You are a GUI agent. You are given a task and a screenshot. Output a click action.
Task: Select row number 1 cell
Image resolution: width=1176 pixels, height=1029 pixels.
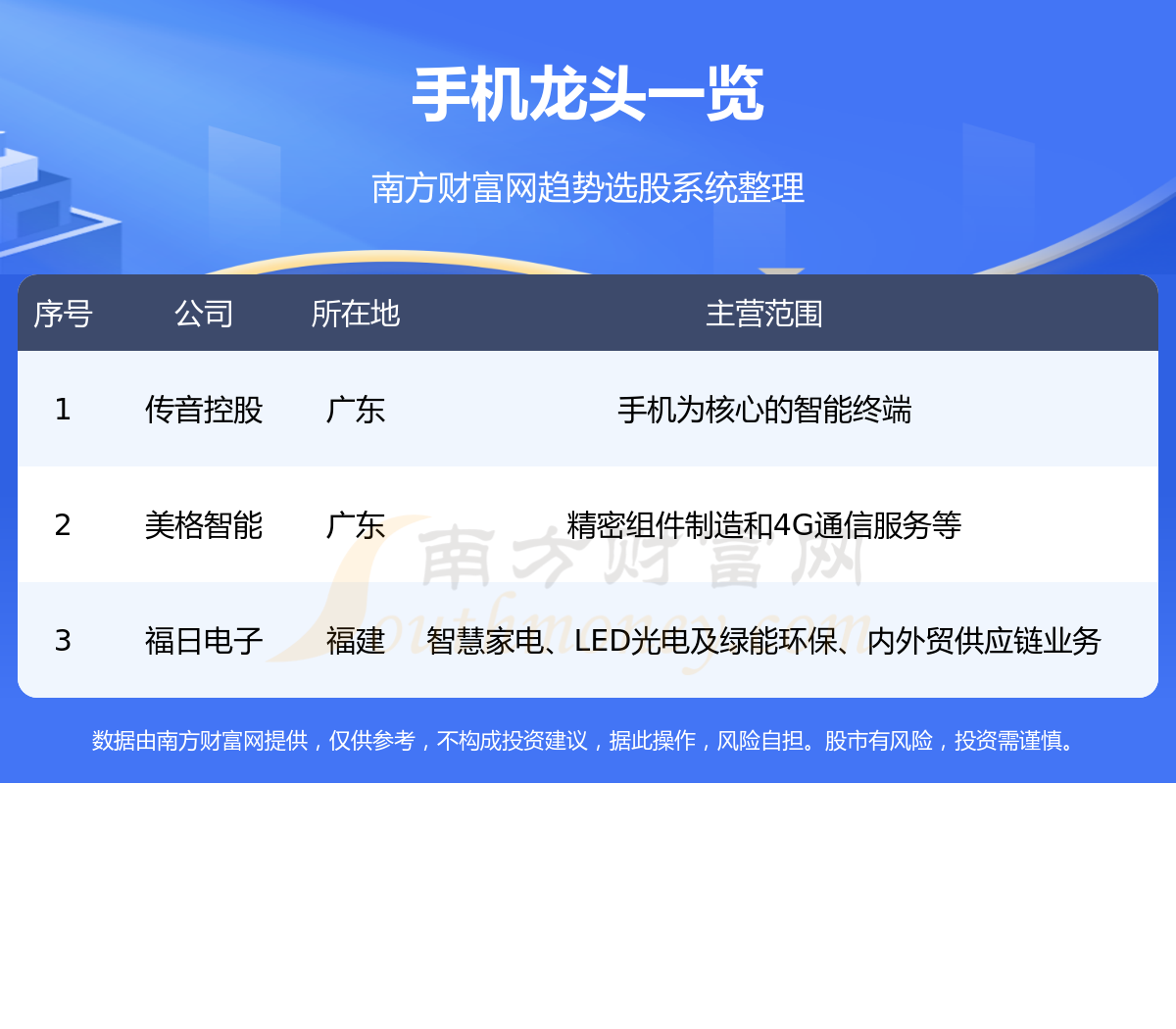click(x=63, y=409)
